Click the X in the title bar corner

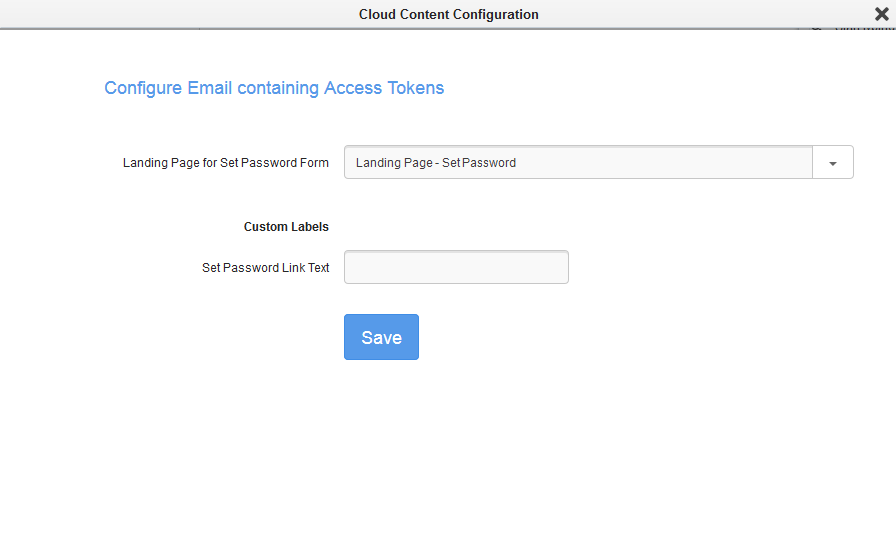[x=881, y=14]
